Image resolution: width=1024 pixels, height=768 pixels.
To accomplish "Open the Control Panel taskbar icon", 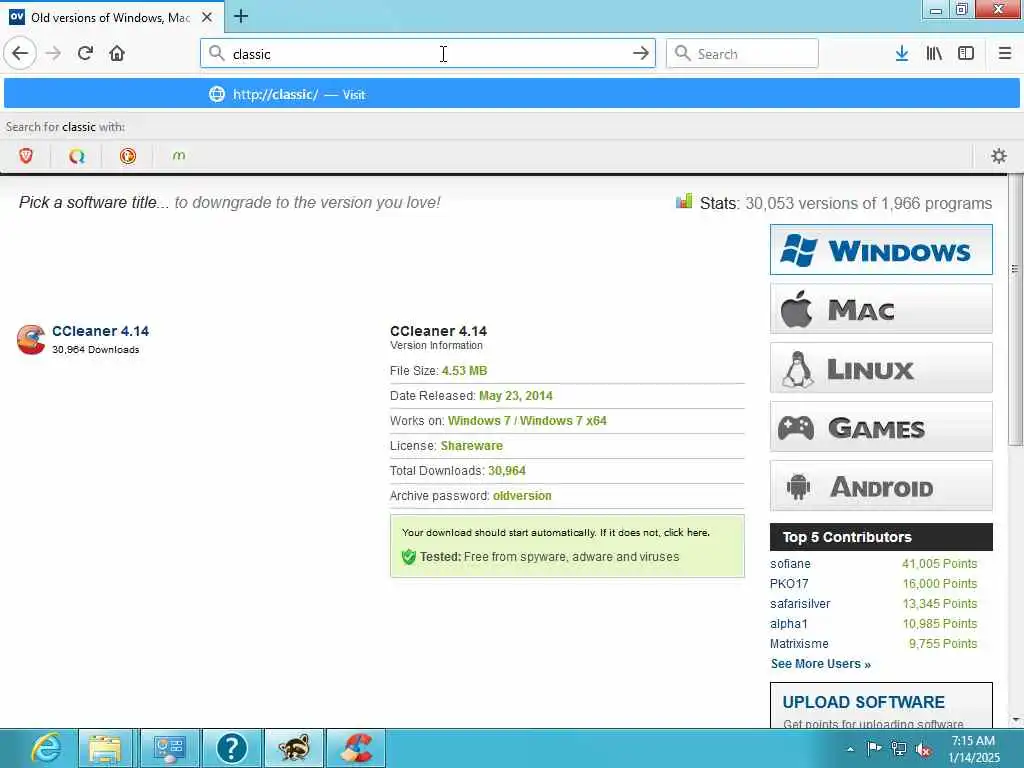I will (168, 748).
